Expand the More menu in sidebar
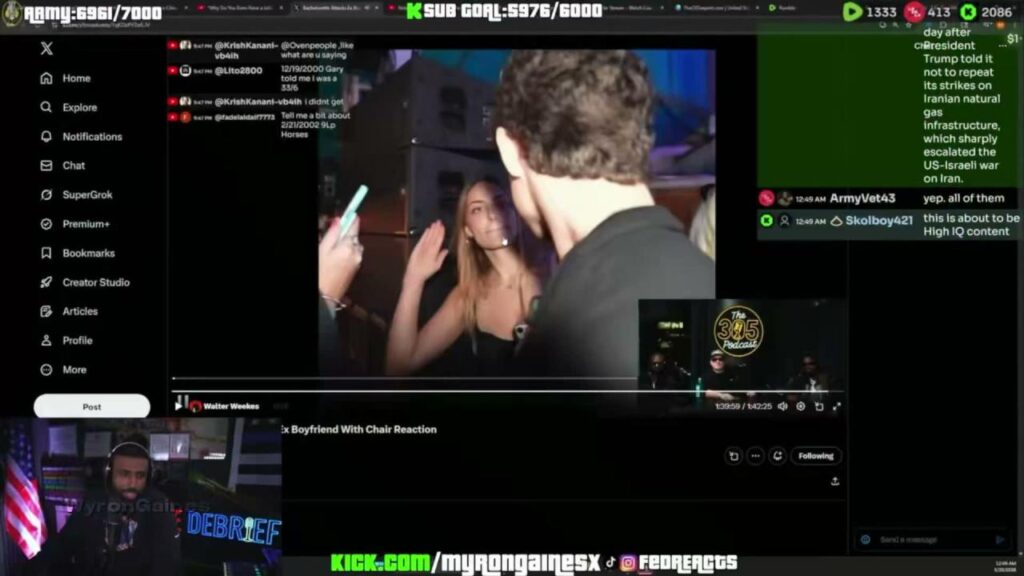This screenshot has height=576, width=1024. 73,369
